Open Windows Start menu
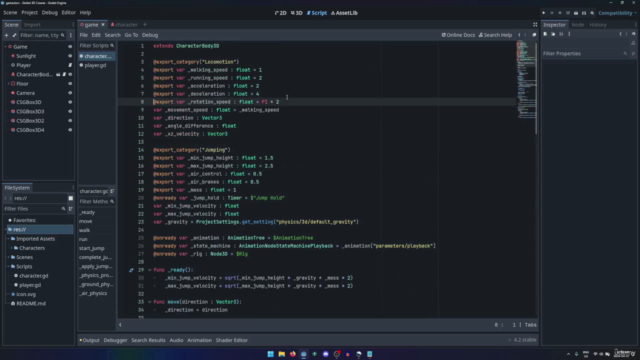Image resolution: width=640 pixels, height=360 pixels. 270,354
